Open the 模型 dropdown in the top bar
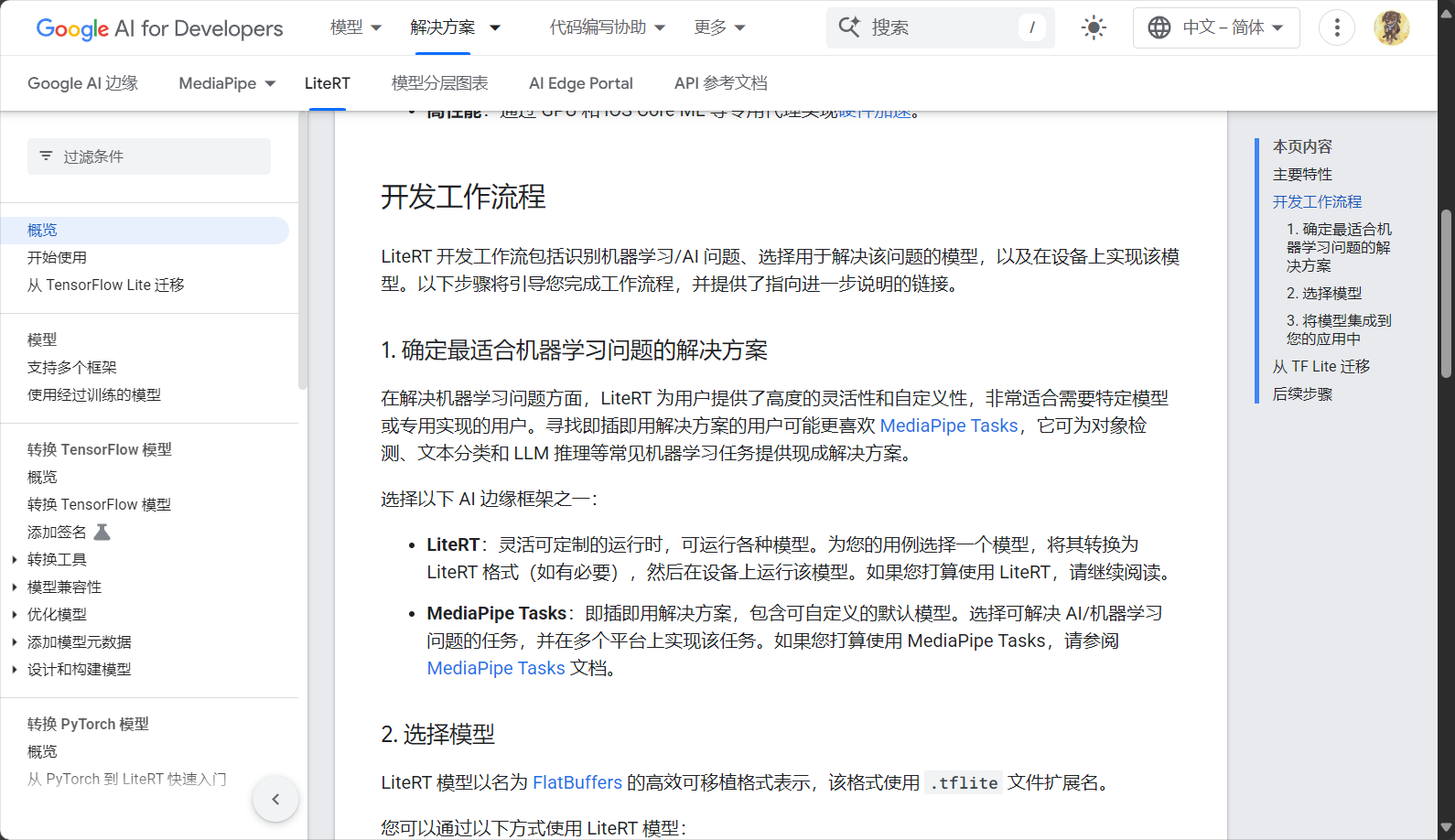The image size is (1455, 840). coord(355,27)
